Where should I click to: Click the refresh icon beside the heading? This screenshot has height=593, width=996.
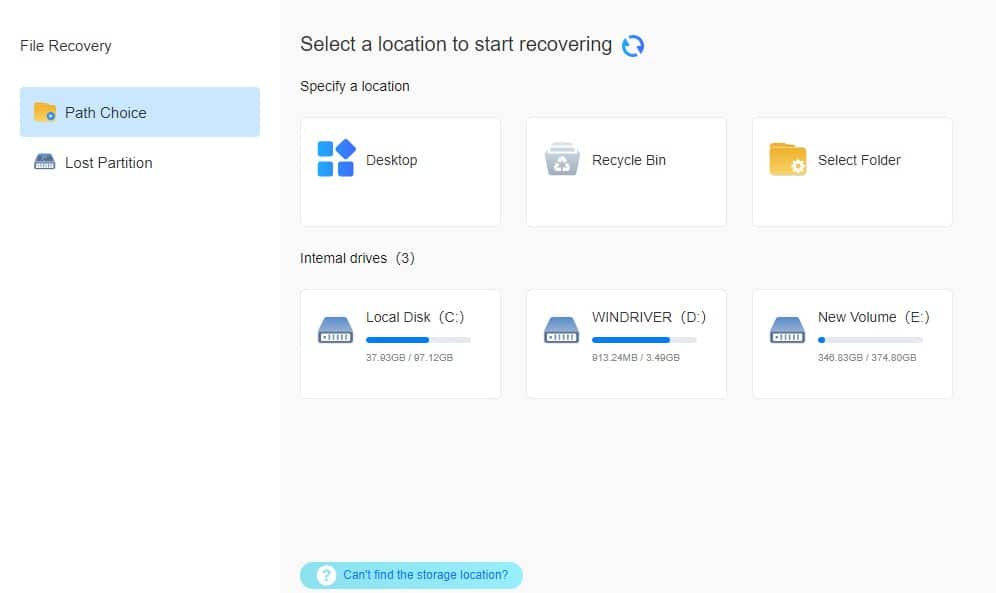tap(633, 46)
